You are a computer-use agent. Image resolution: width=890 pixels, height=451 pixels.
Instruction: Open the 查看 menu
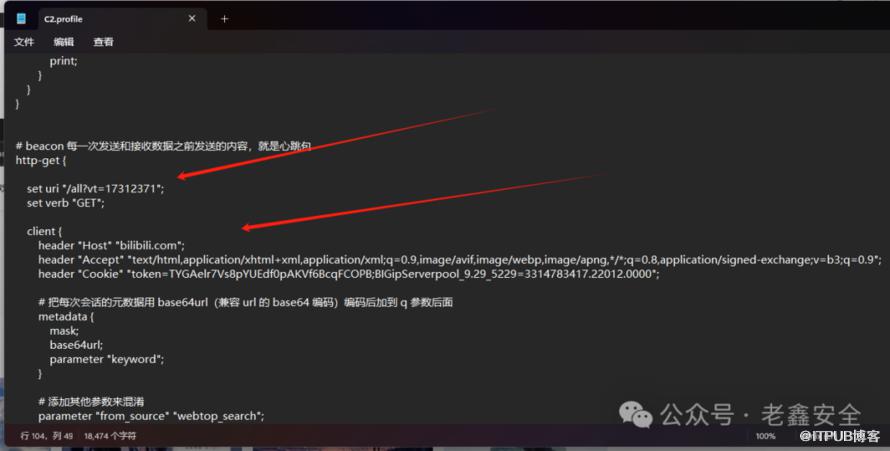coord(103,42)
